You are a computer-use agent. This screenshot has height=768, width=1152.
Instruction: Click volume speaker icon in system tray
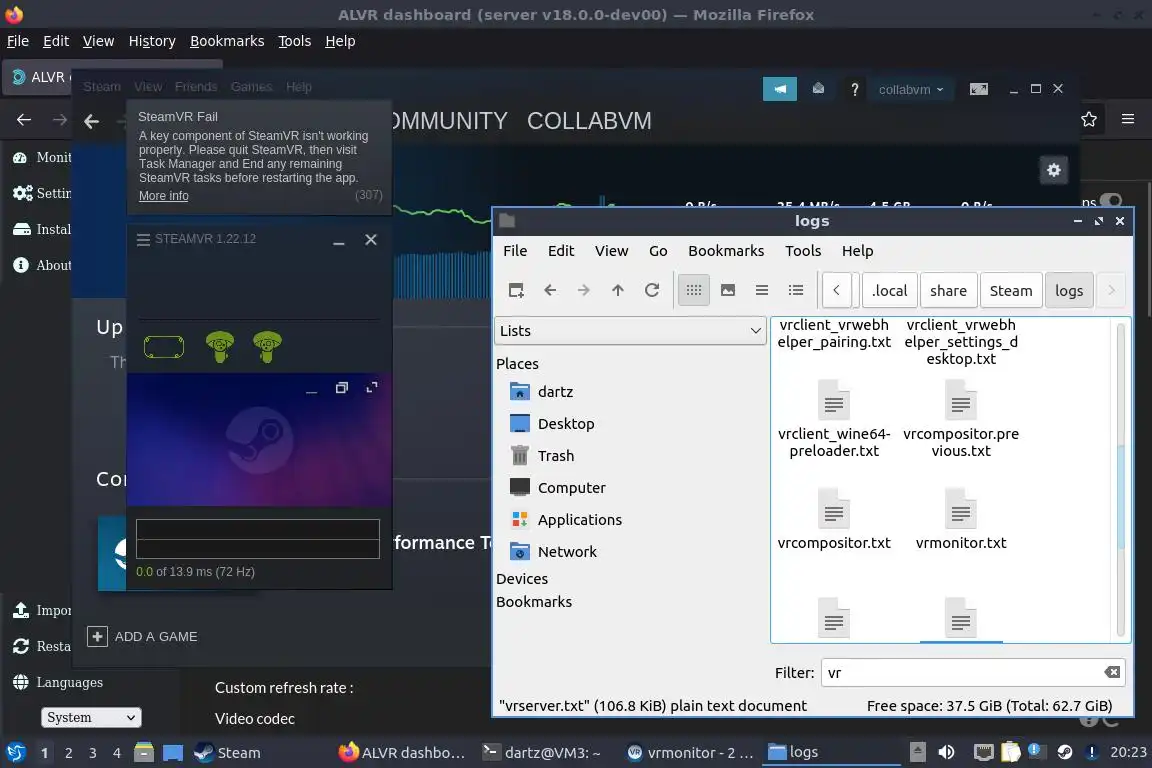(x=946, y=752)
